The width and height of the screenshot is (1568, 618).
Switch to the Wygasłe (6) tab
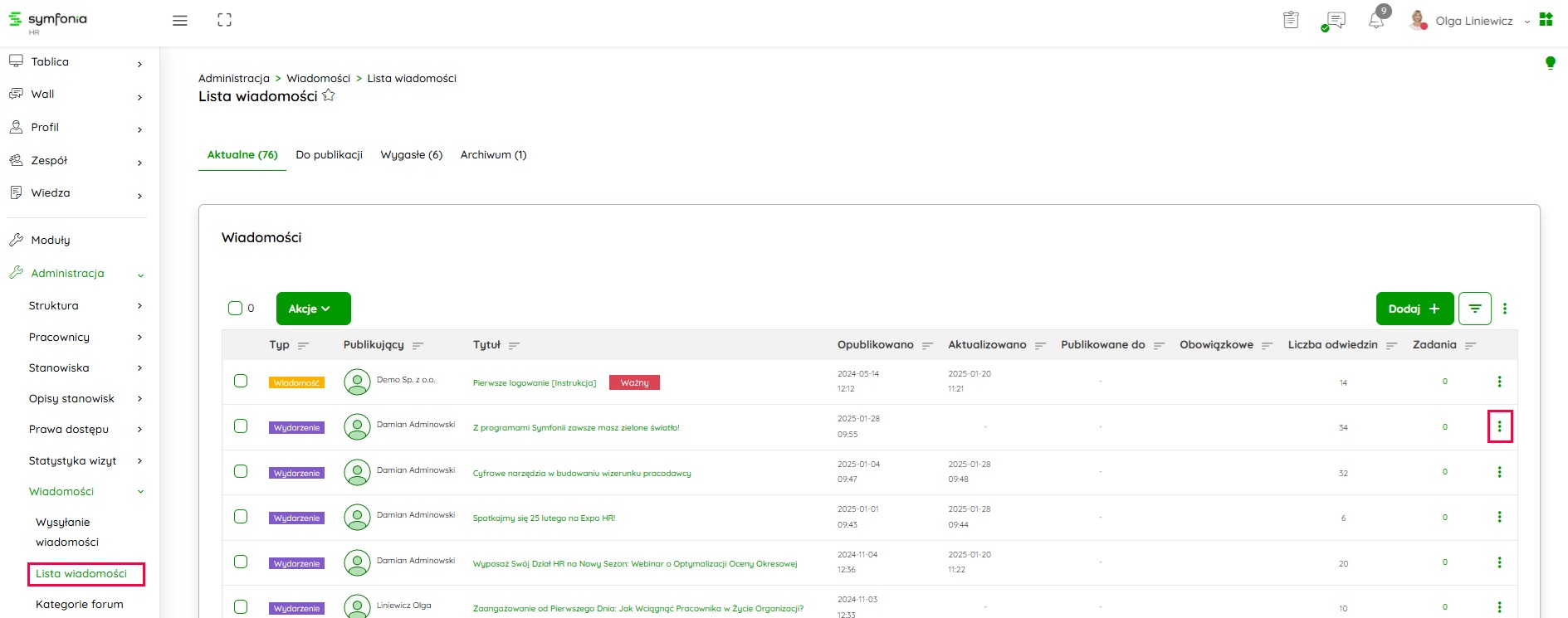(411, 155)
